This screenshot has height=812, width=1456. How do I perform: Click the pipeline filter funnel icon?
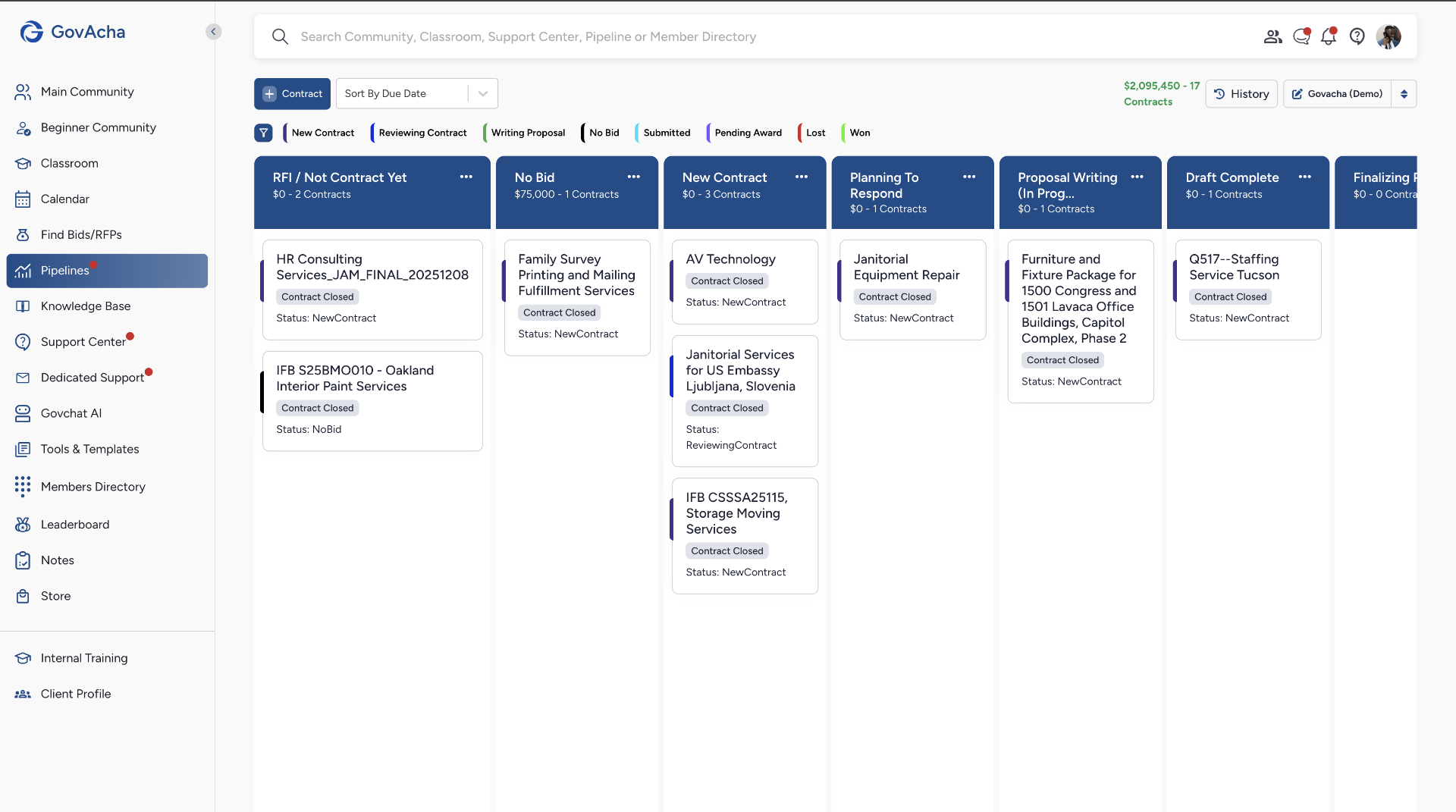[x=263, y=133]
